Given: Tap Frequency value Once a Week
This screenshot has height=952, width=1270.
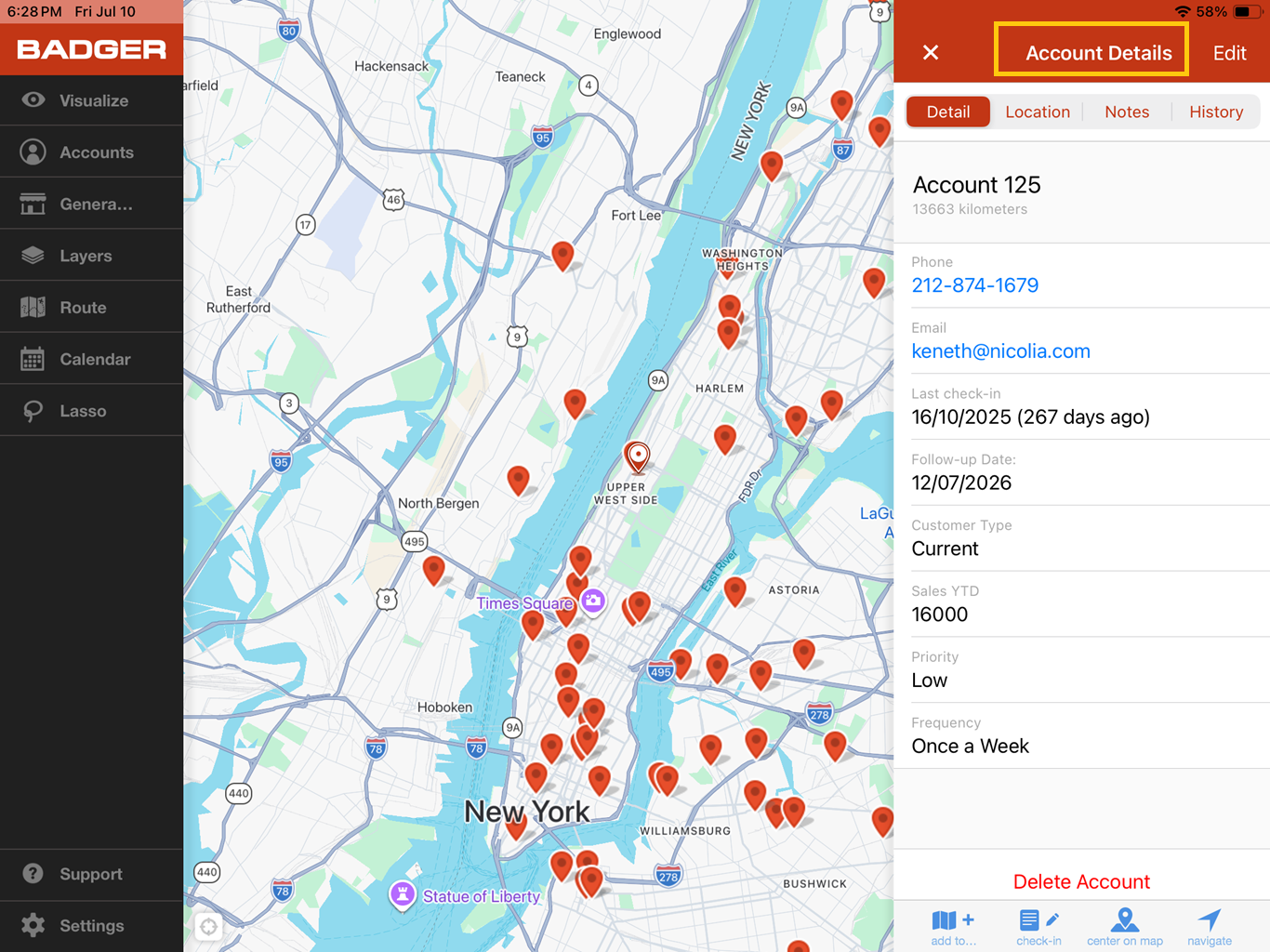Looking at the screenshot, I should pyautogui.click(x=970, y=747).
